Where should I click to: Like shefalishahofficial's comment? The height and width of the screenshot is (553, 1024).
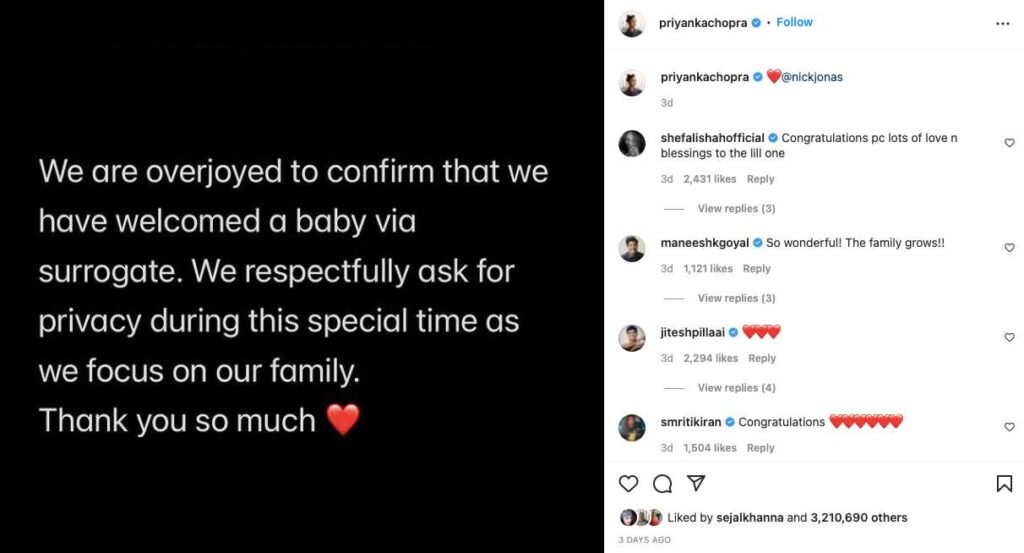[x=1009, y=144]
